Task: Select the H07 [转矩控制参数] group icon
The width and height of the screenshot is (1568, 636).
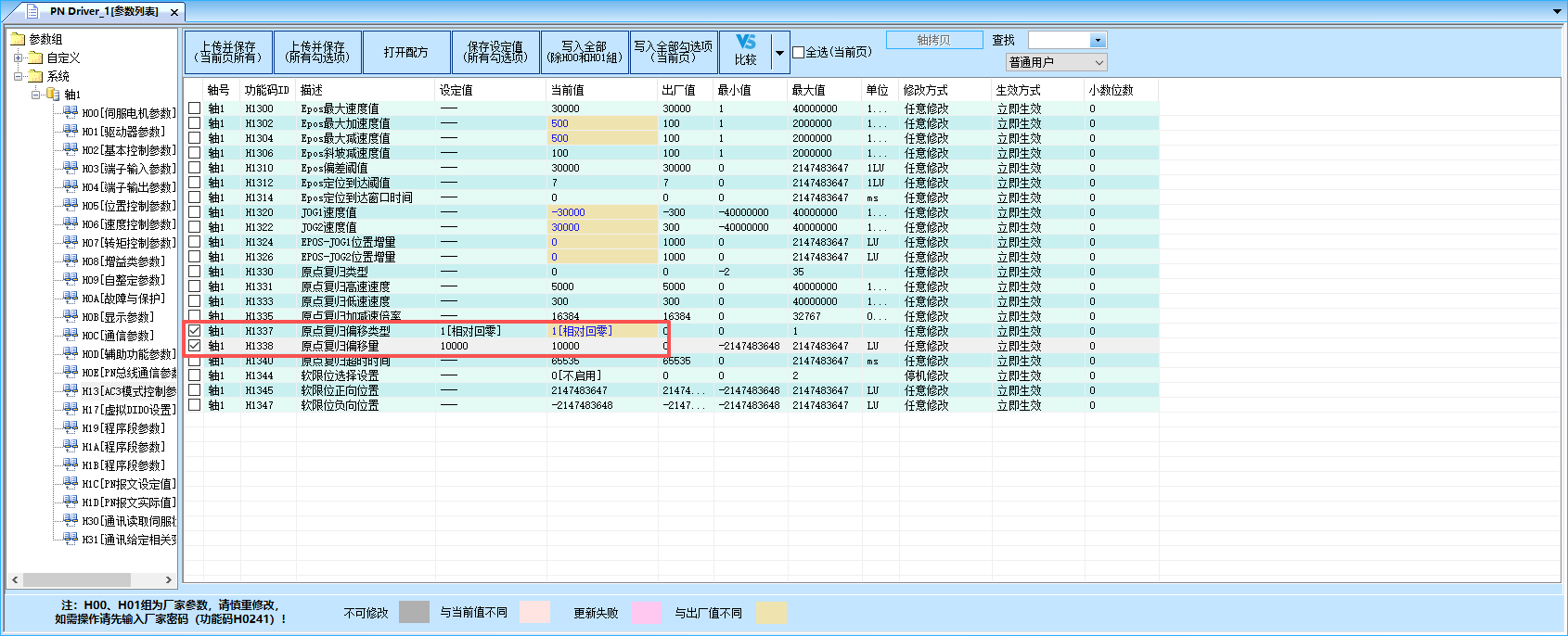Action: pos(71,242)
